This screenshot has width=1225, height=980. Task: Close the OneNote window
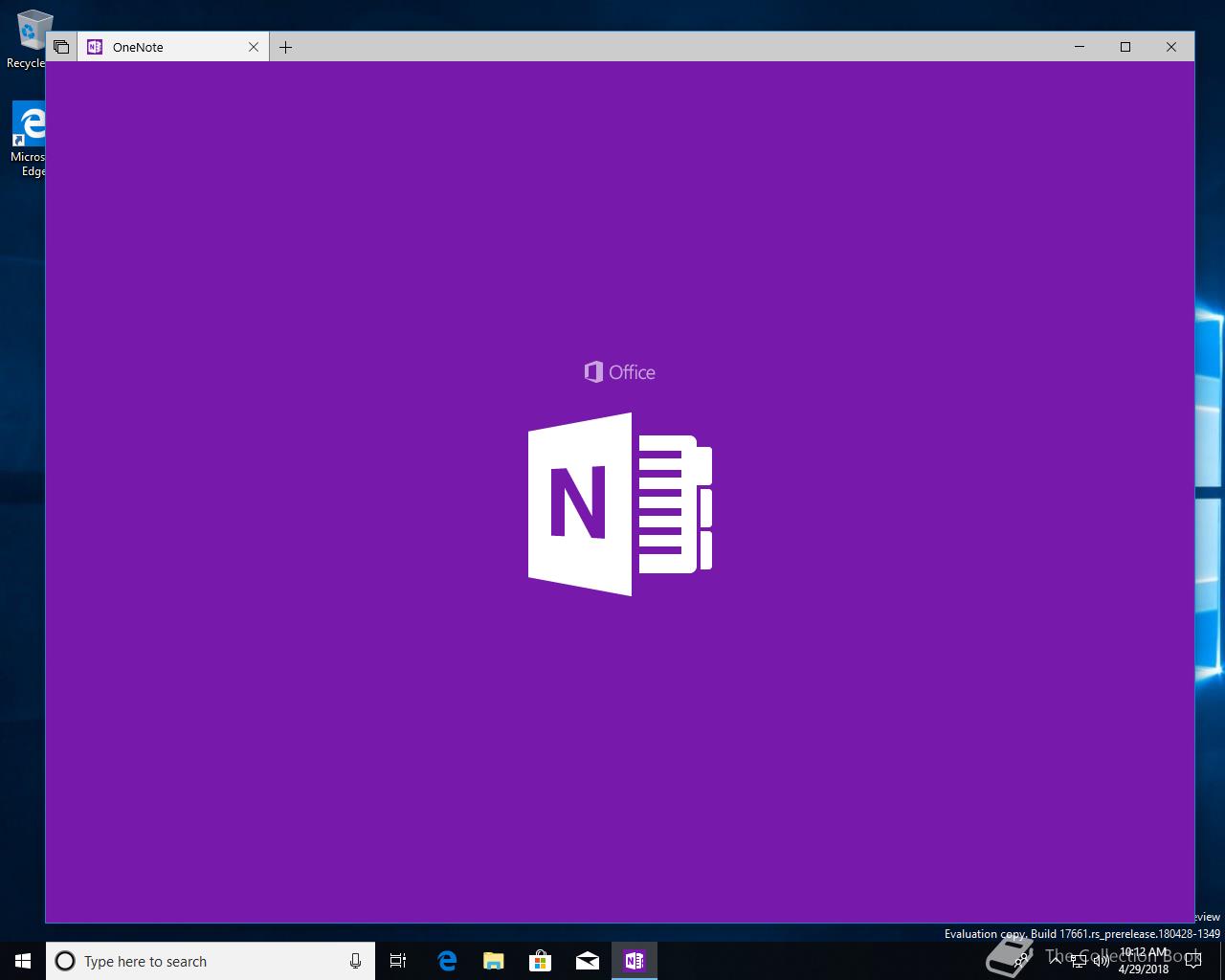click(1171, 47)
